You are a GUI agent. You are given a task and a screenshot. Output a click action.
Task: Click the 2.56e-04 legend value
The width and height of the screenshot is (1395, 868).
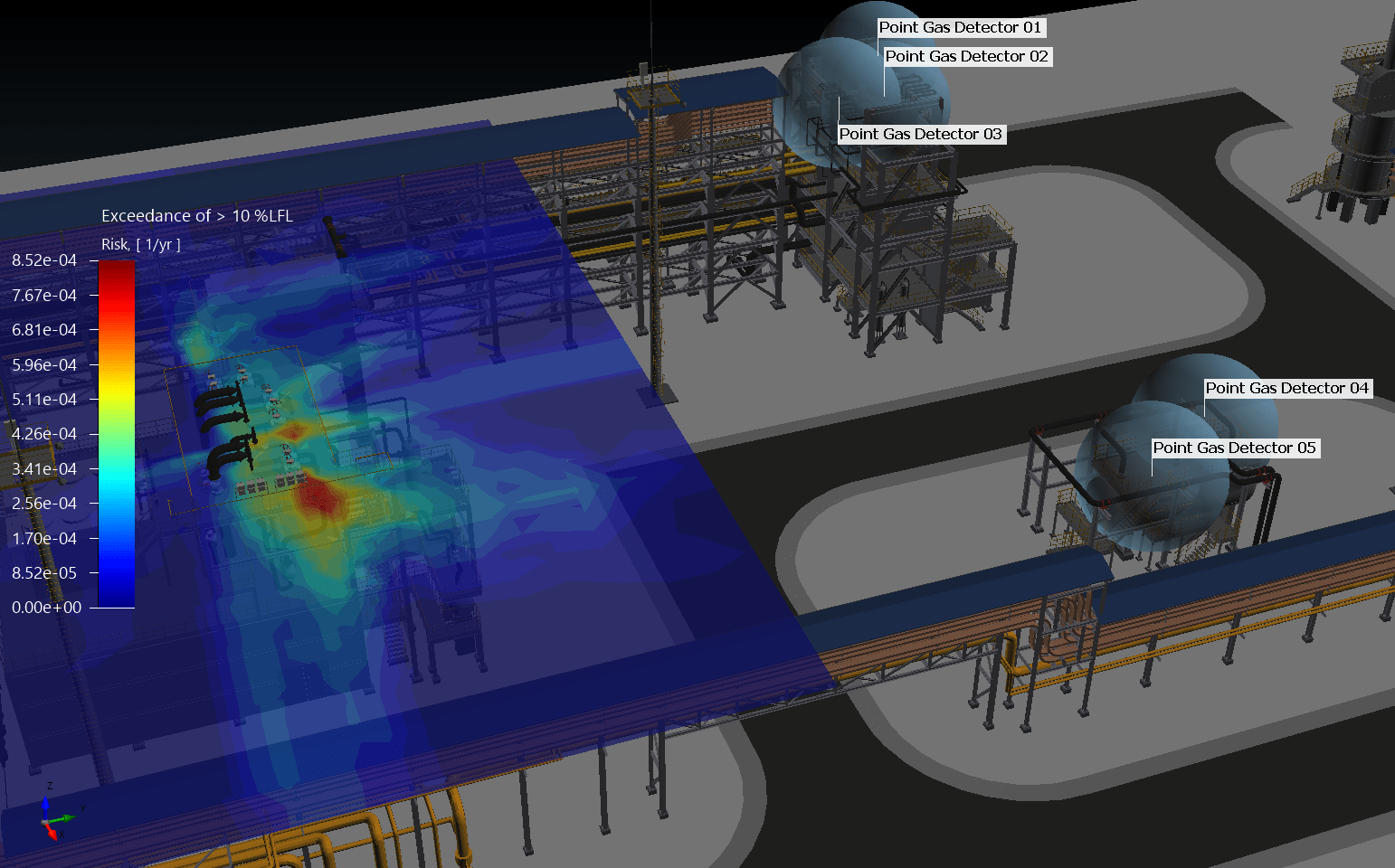coord(44,504)
